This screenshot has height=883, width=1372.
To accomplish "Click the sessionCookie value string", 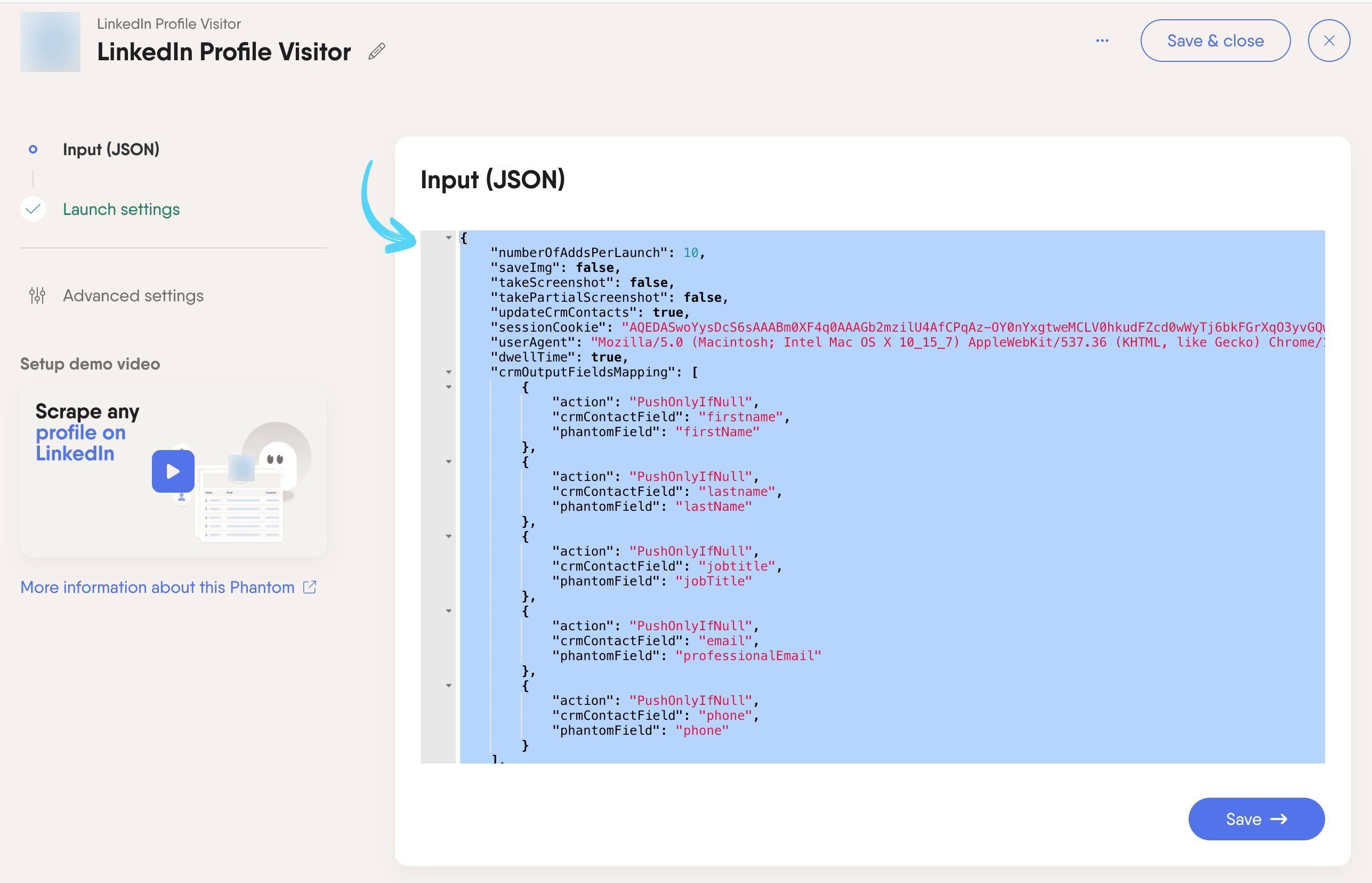I will [973, 327].
